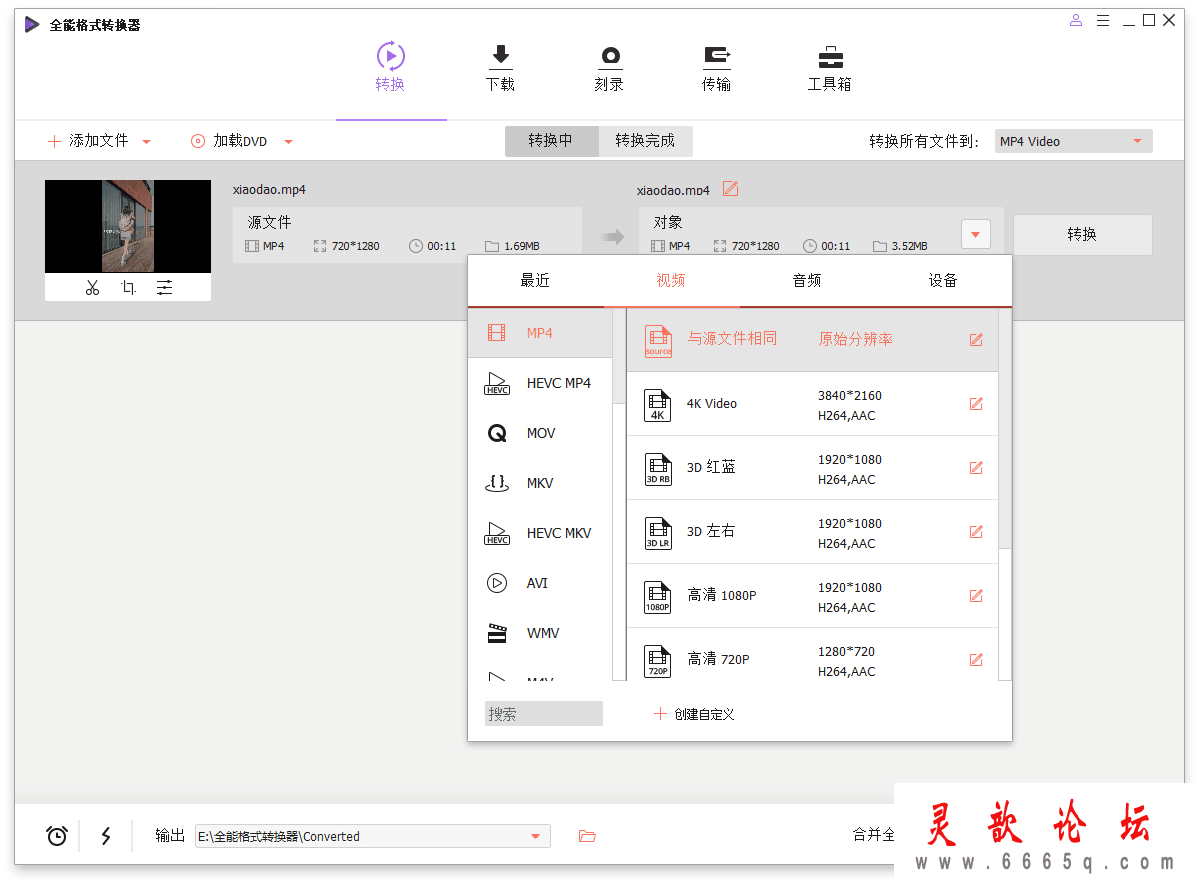The height and width of the screenshot is (888, 1199).
Task: Click the lightning high-speed conversion icon
Action: (106, 836)
